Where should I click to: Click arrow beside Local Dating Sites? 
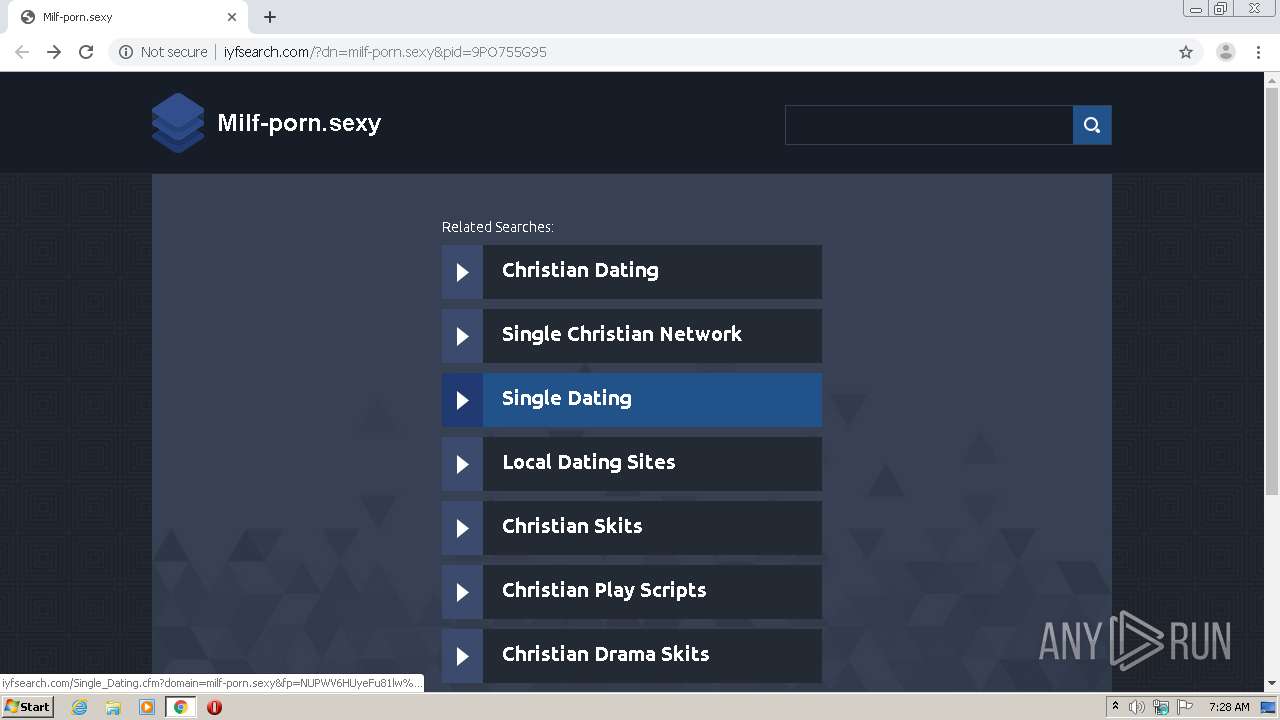click(x=462, y=464)
